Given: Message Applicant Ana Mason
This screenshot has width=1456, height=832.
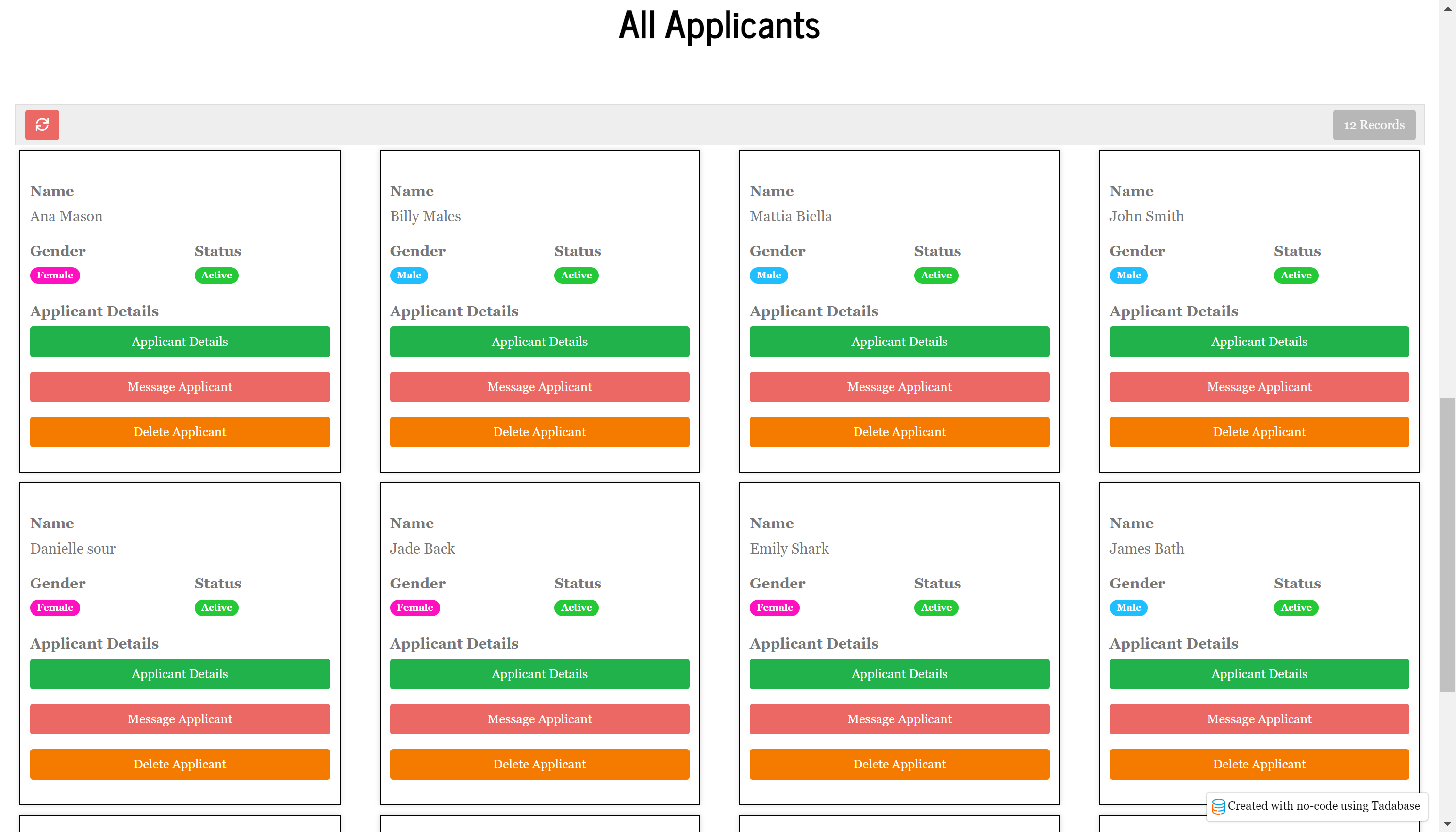Looking at the screenshot, I should coord(180,387).
